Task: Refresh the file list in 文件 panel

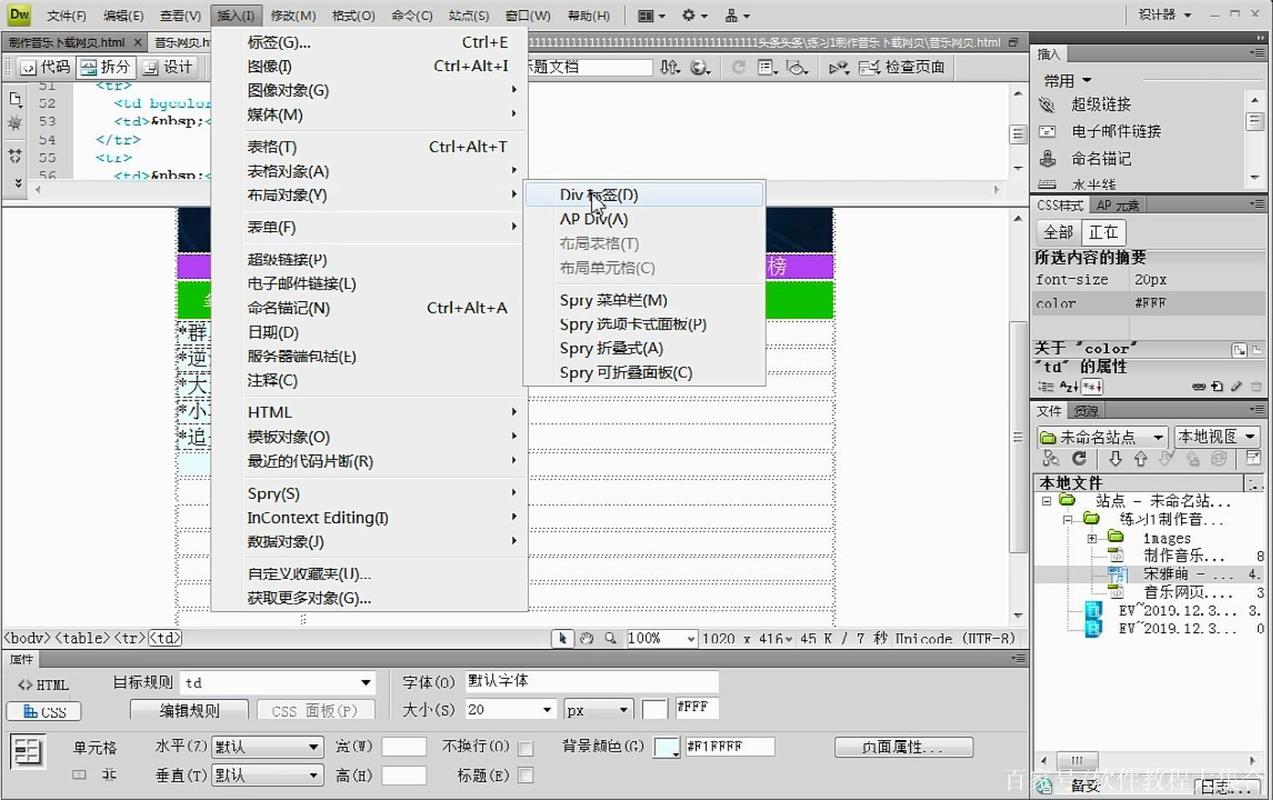Action: click(x=1078, y=458)
